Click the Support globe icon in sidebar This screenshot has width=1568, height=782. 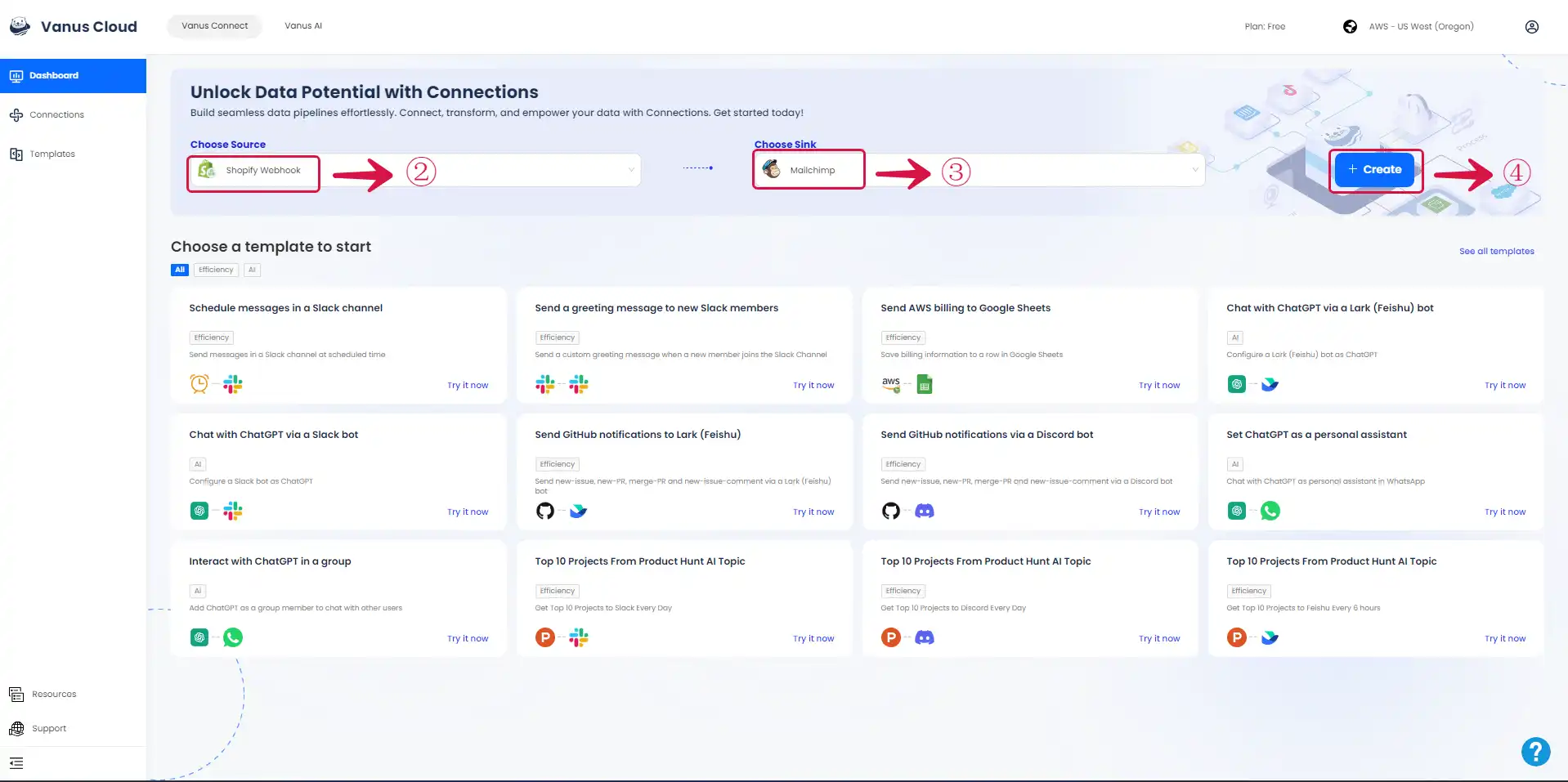(x=16, y=728)
